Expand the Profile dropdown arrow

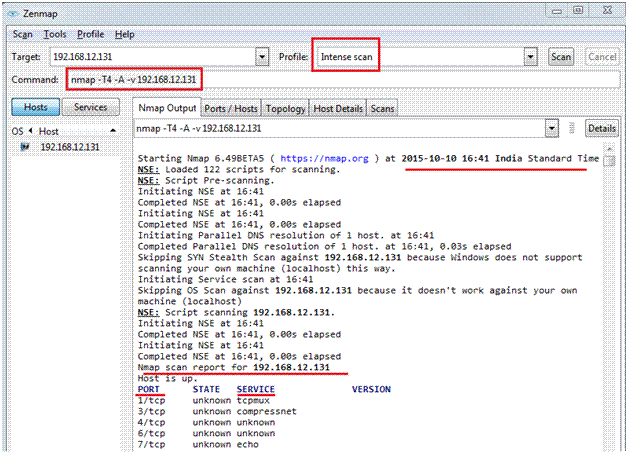pos(530,57)
